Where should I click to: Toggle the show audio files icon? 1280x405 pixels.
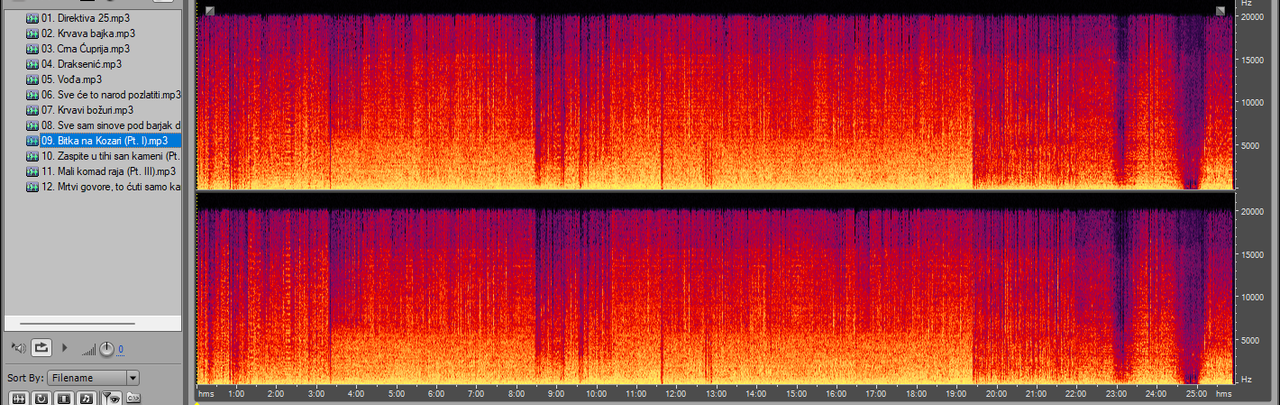click(x=17, y=398)
